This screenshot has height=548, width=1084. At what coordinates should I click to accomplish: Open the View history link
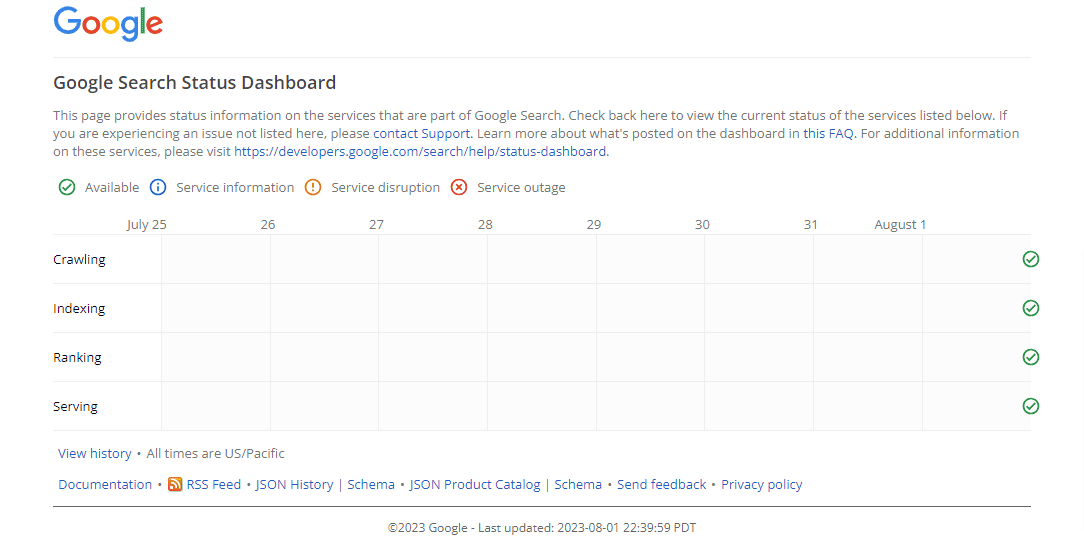click(x=95, y=453)
